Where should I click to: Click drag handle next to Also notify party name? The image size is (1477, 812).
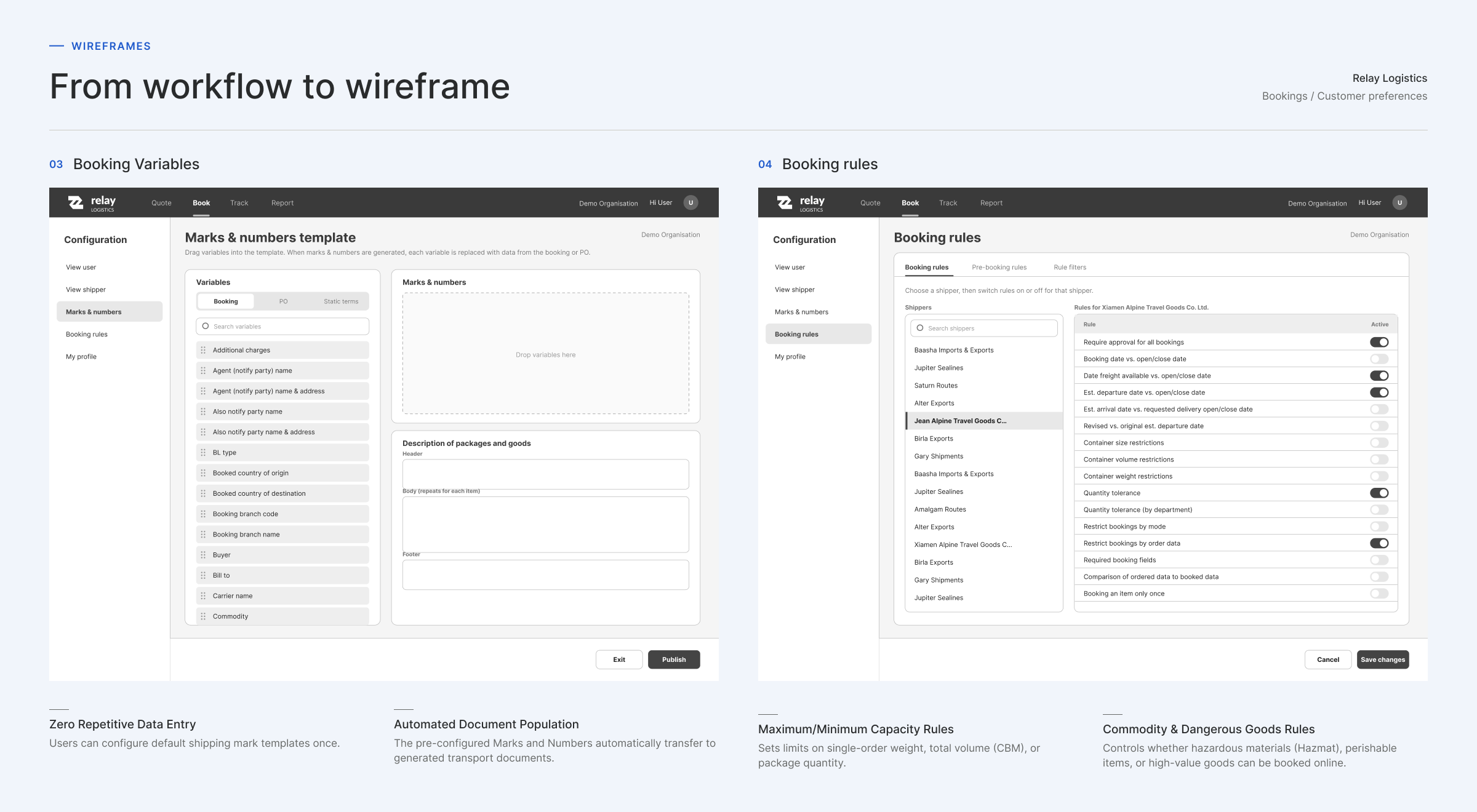click(x=203, y=412)
